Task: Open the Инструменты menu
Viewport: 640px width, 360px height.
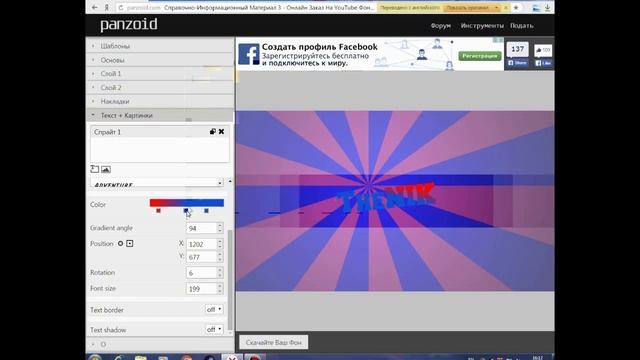Action: point(482,25)
